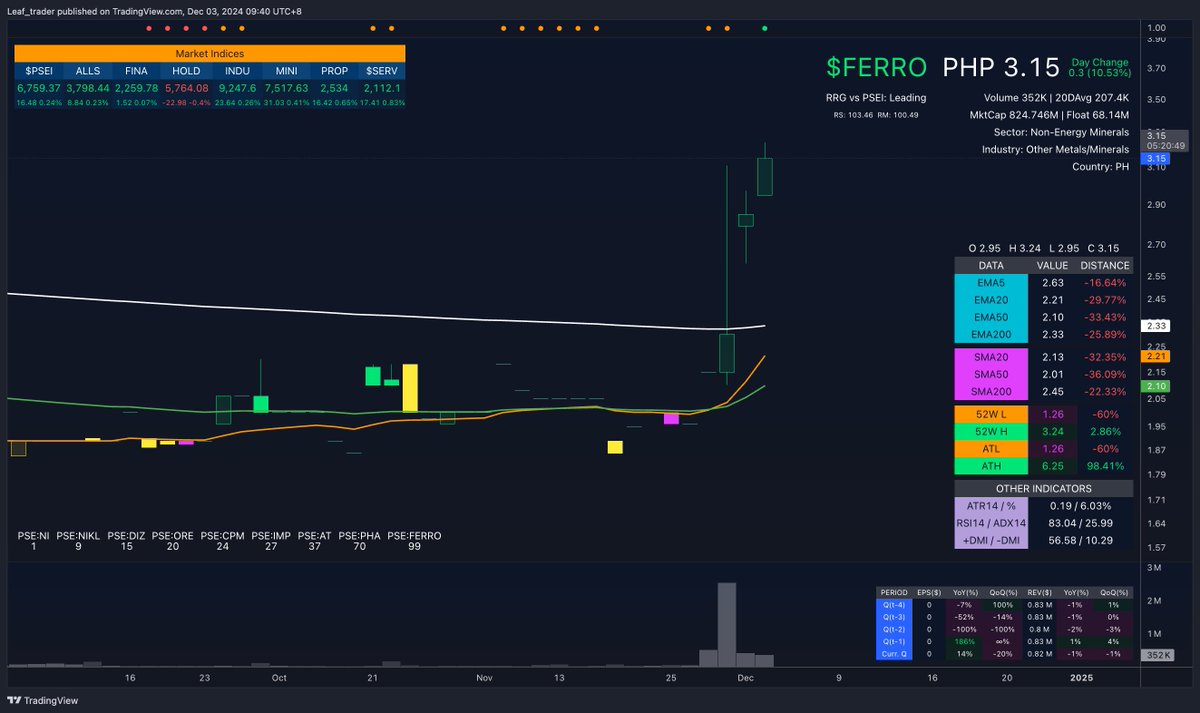
Task: Click the EMA5 row label
Action: (991, 284)
